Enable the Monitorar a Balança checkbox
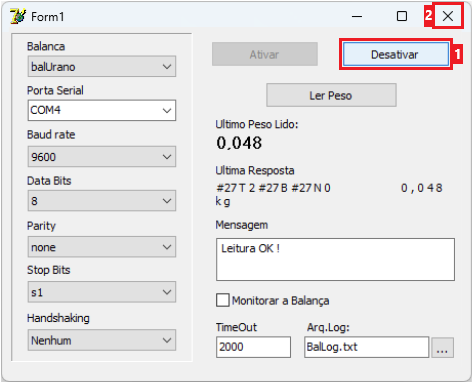Screen dimensions: 473x382 tap(223, 300)
